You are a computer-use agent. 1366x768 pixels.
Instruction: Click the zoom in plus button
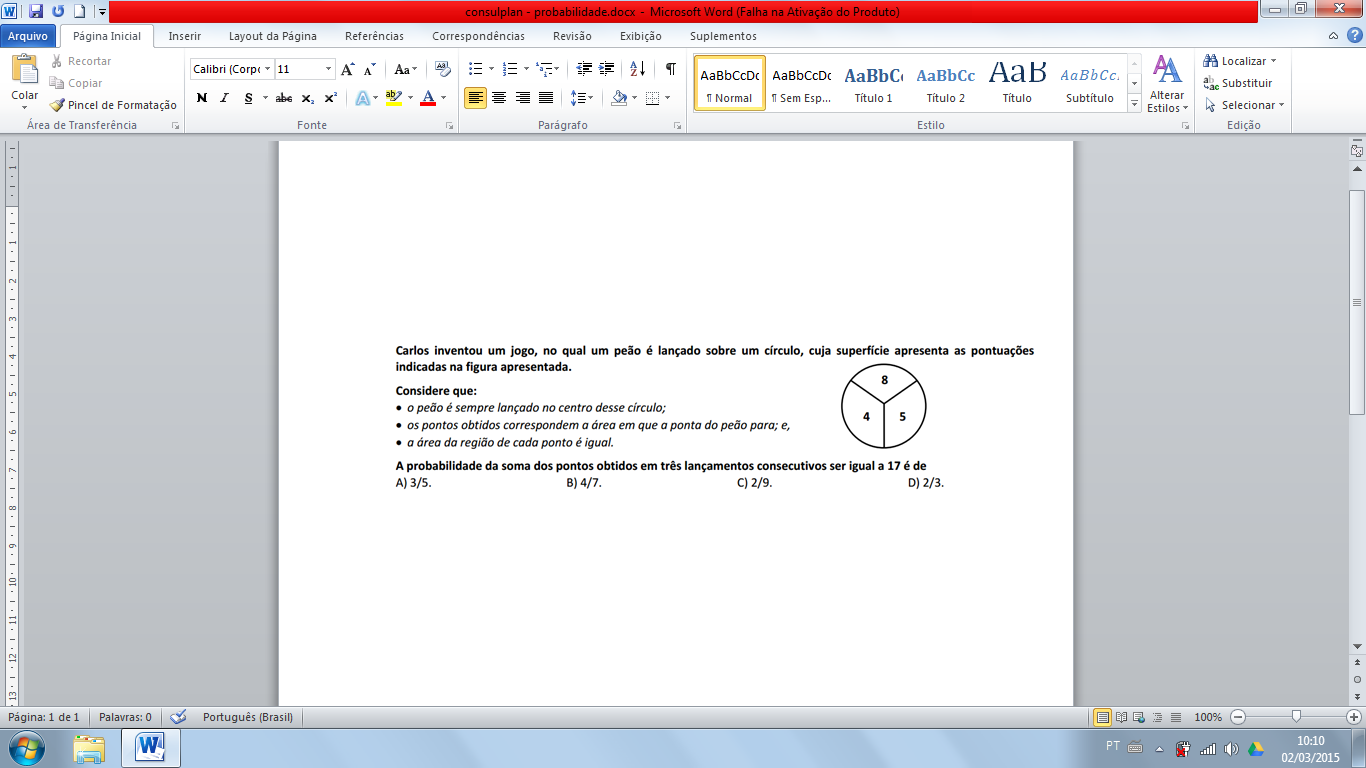[x=1354, y=717]
